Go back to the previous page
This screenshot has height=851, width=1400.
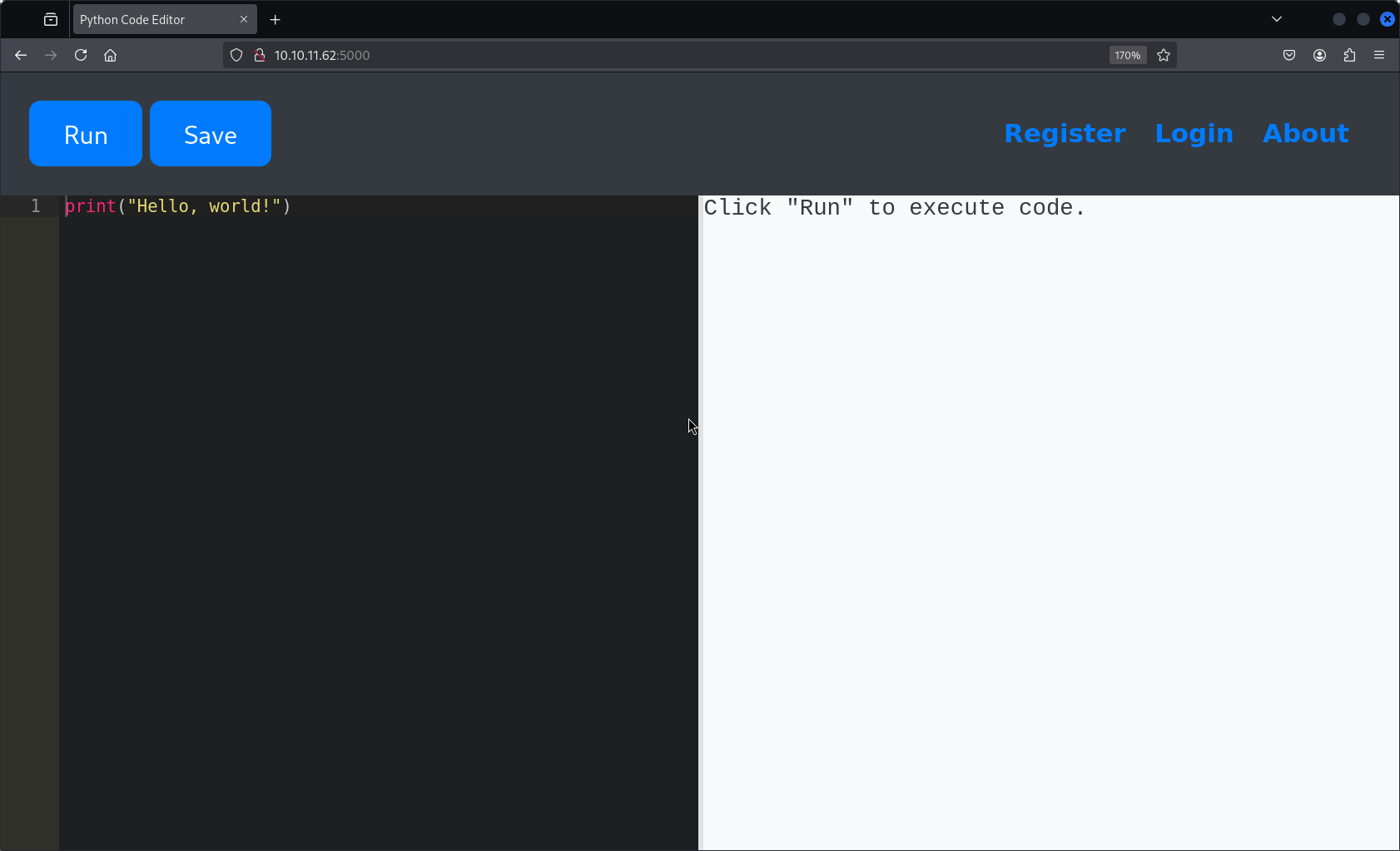point(21,55)
